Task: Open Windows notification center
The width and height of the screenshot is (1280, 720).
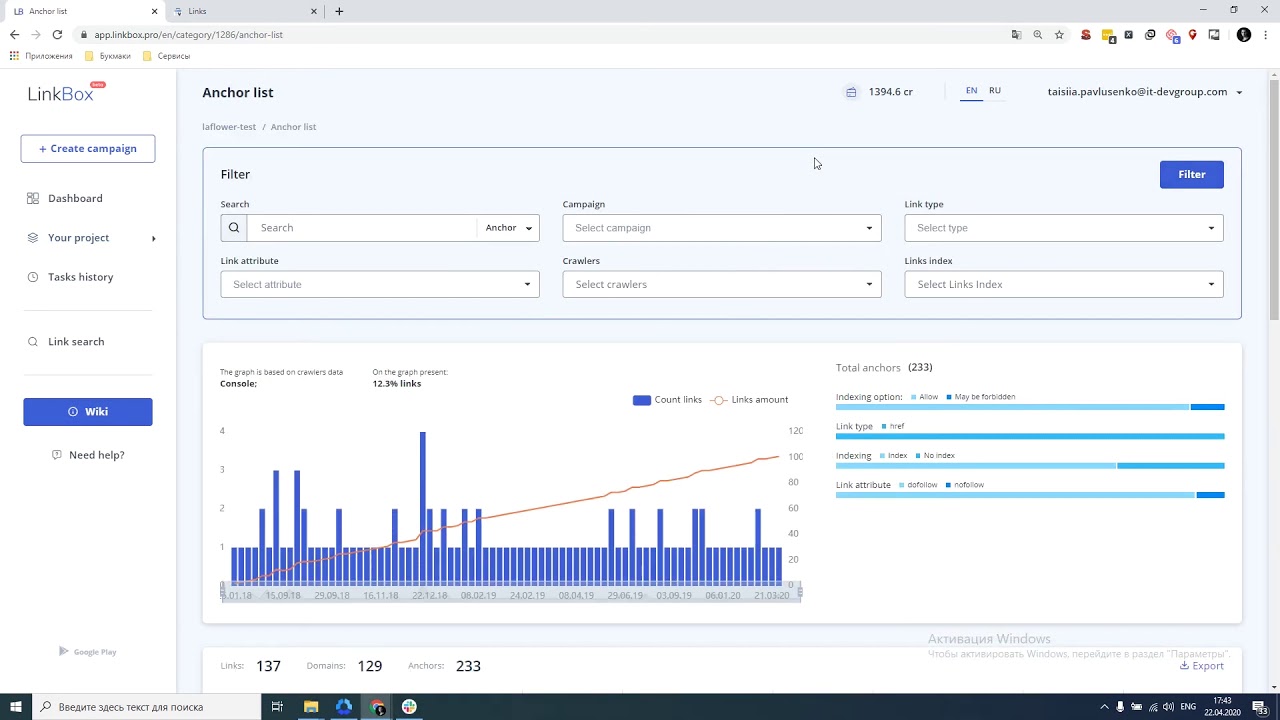Action: click(x=1261, y=707)
